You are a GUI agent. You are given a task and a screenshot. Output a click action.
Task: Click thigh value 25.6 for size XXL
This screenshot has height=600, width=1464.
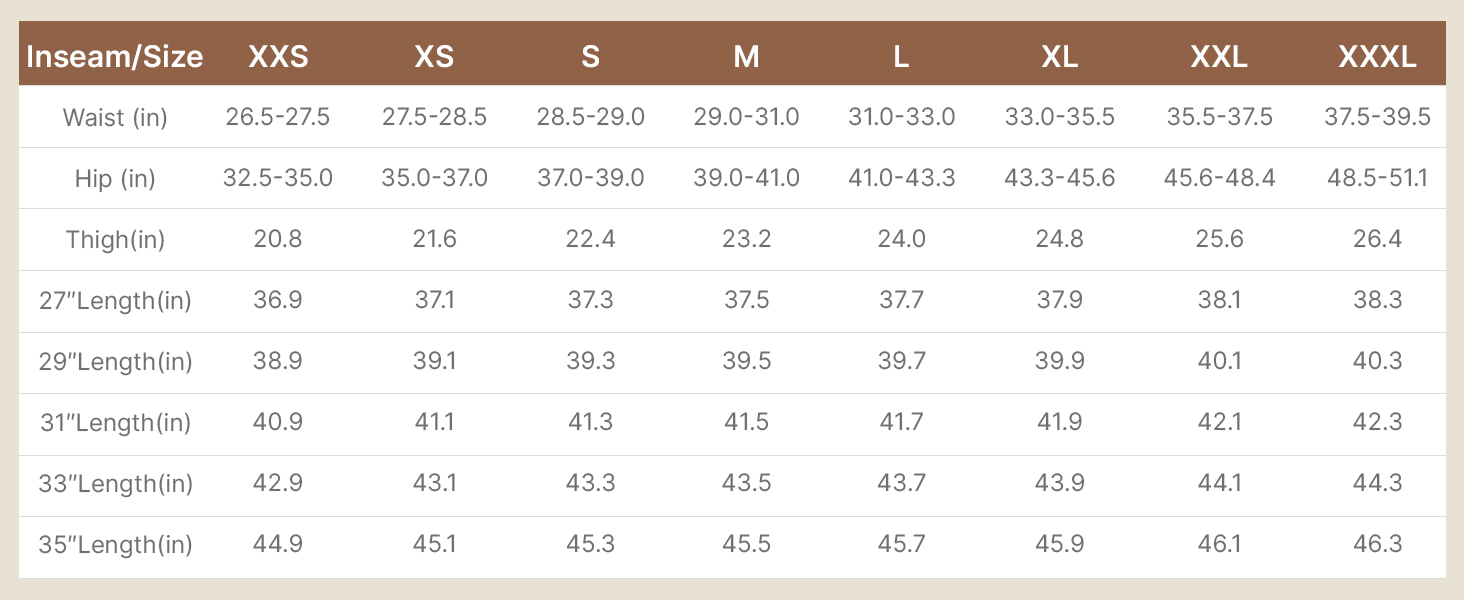(x=1219, y=239)
